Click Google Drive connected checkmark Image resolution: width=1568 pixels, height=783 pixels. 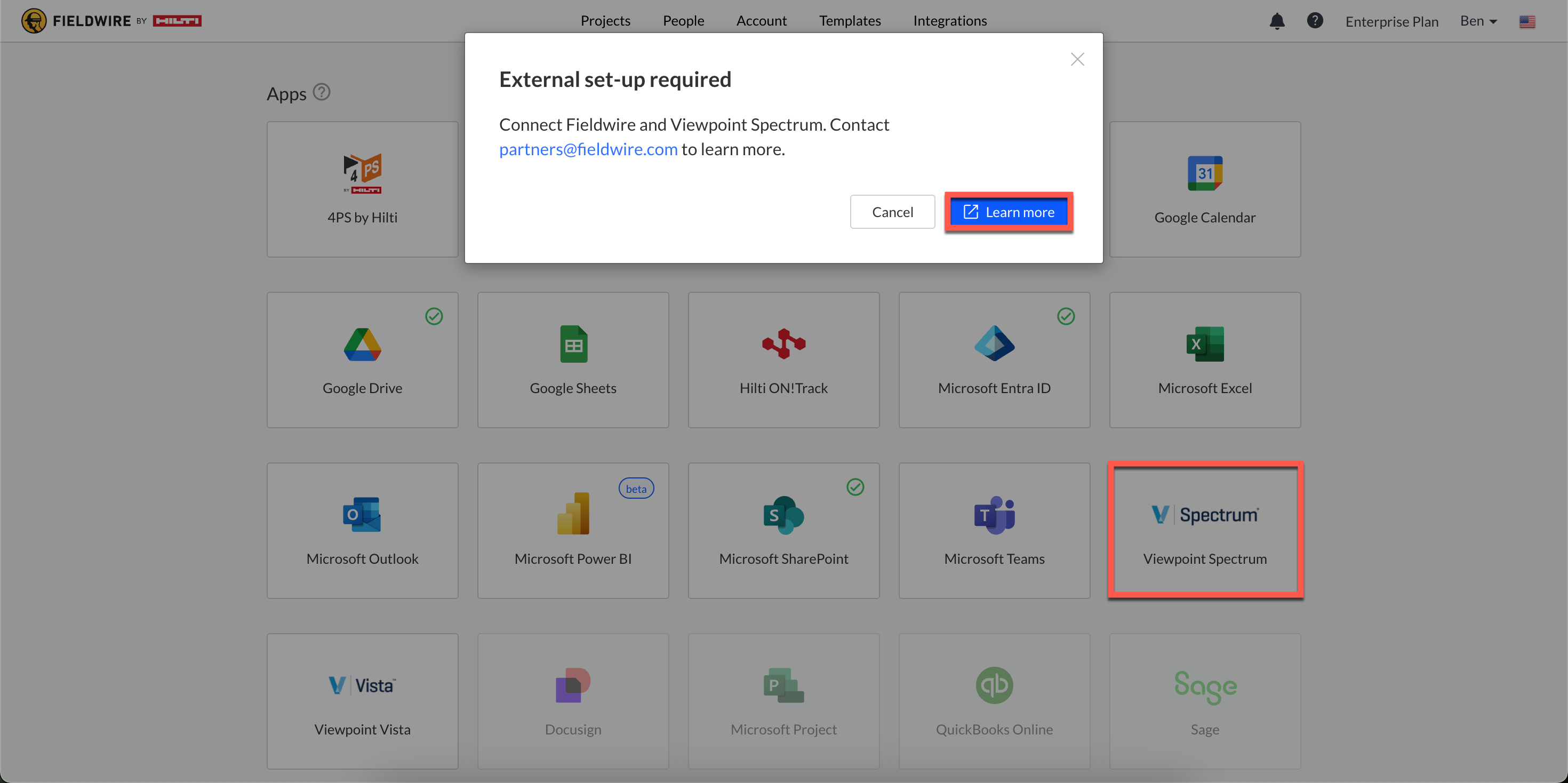pos(434,316)
